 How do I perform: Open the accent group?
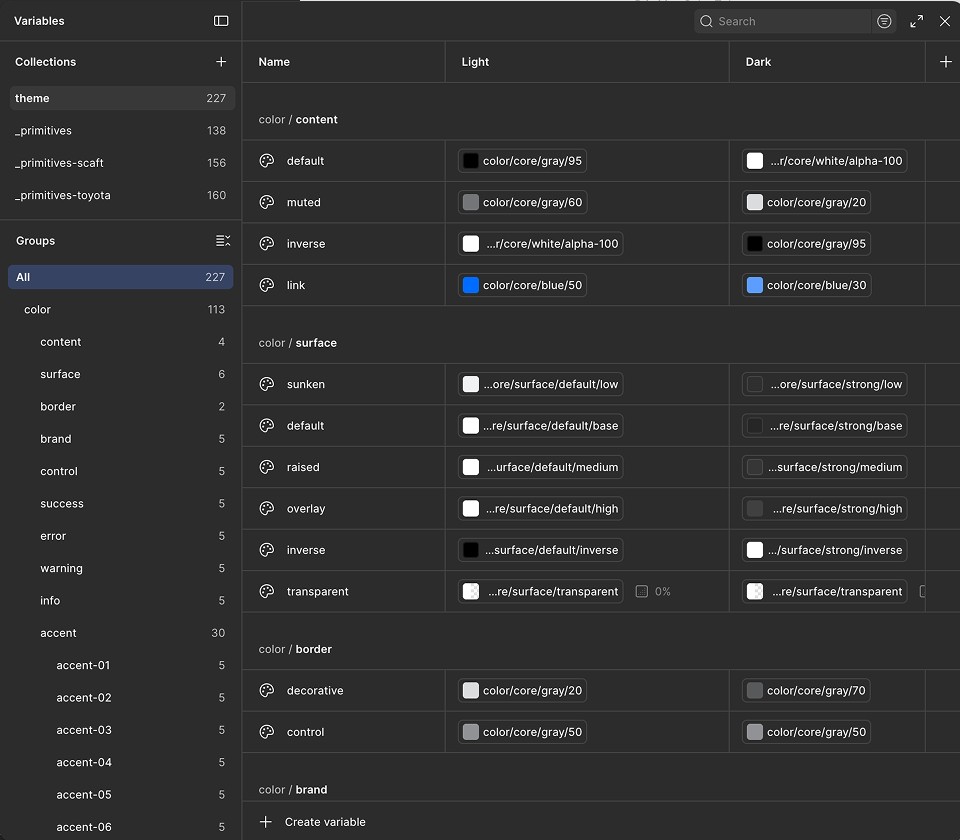tap(121, 633)
